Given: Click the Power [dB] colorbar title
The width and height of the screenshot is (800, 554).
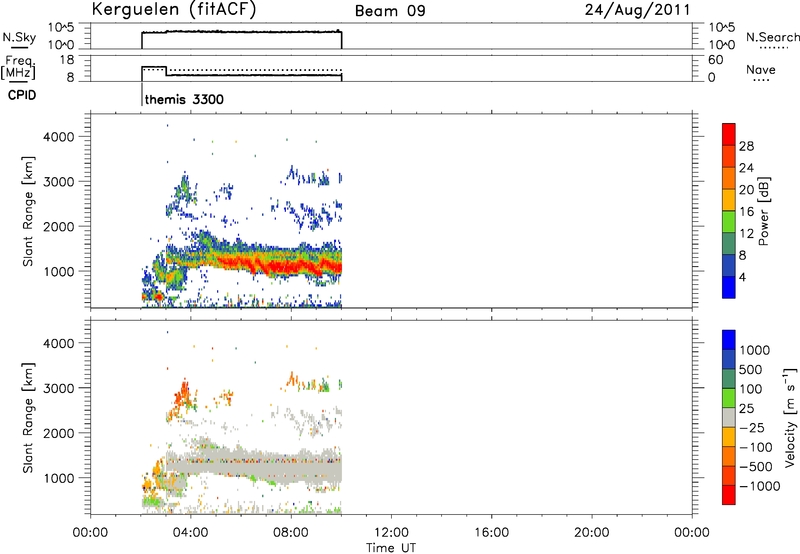Looking at the screenshot, I should [x=764, y=211].
